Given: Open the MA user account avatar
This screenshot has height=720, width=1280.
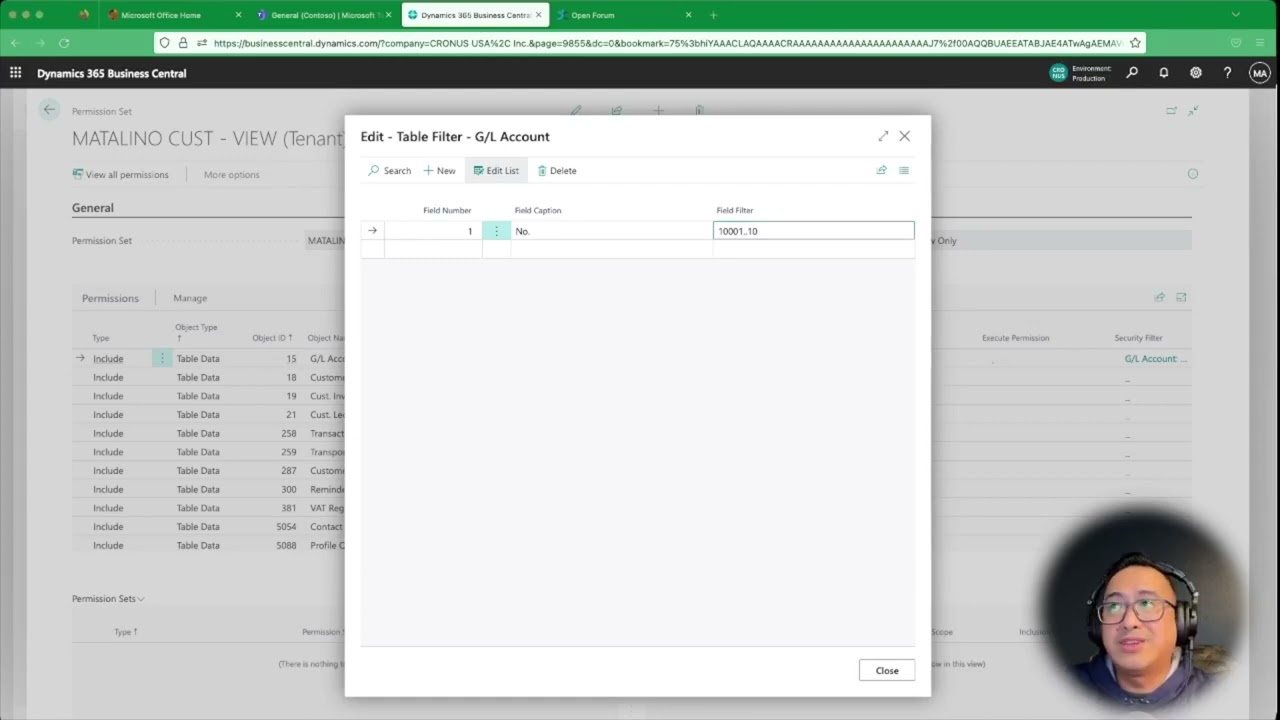Looking at the screenshot, I should click(1259, 73).
